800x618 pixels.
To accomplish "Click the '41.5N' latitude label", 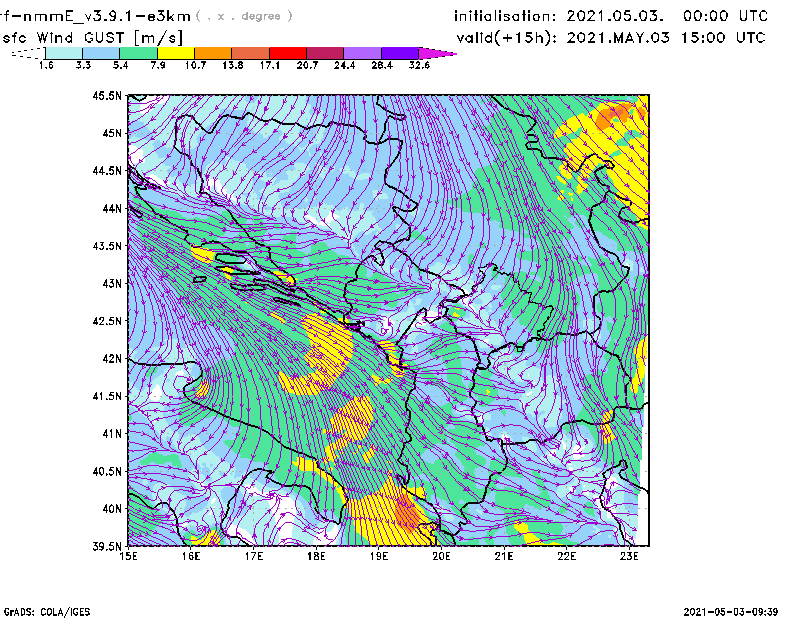I will [107, 396].
